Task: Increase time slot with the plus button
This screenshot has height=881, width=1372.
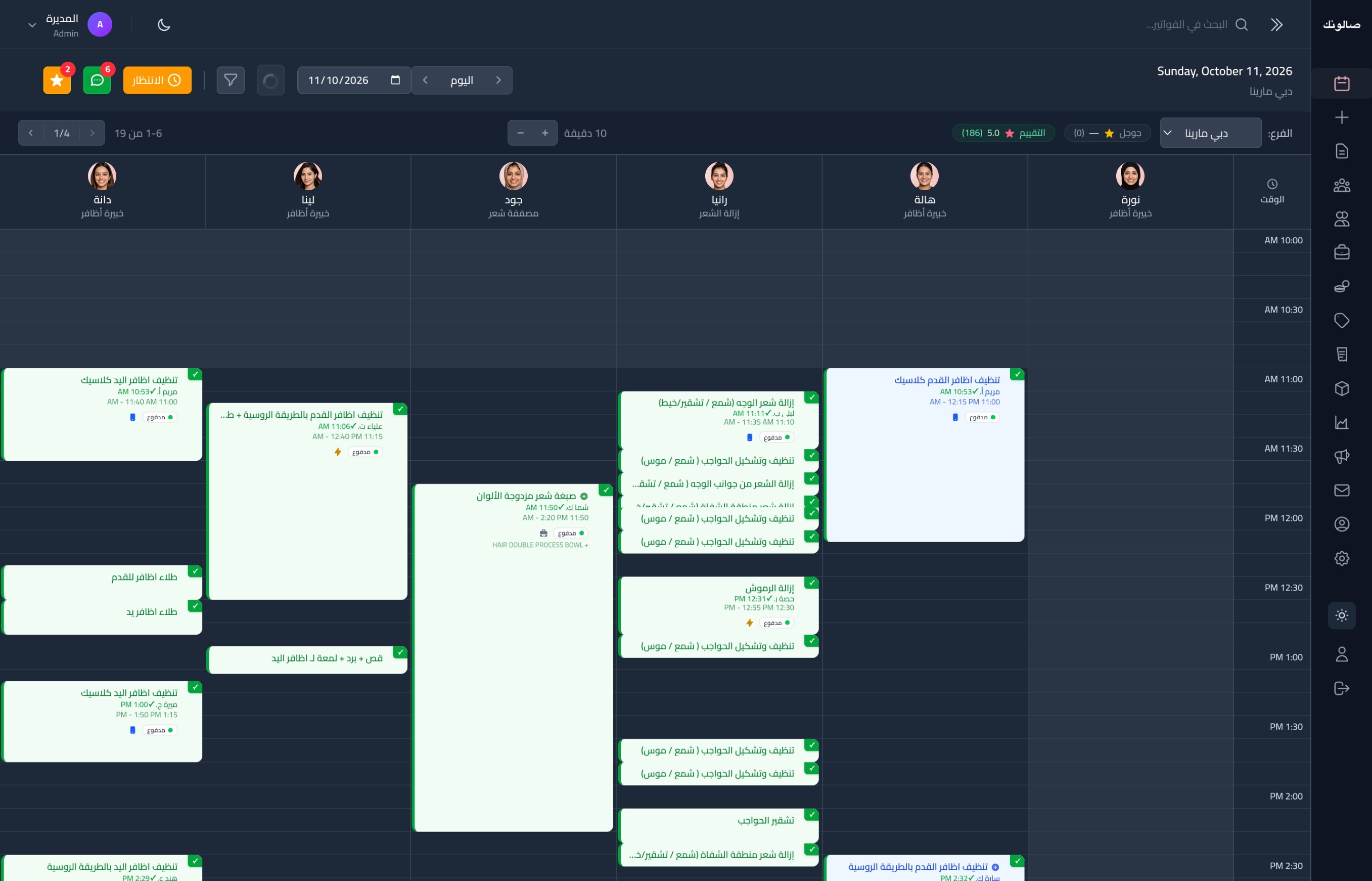Action: 545,133
